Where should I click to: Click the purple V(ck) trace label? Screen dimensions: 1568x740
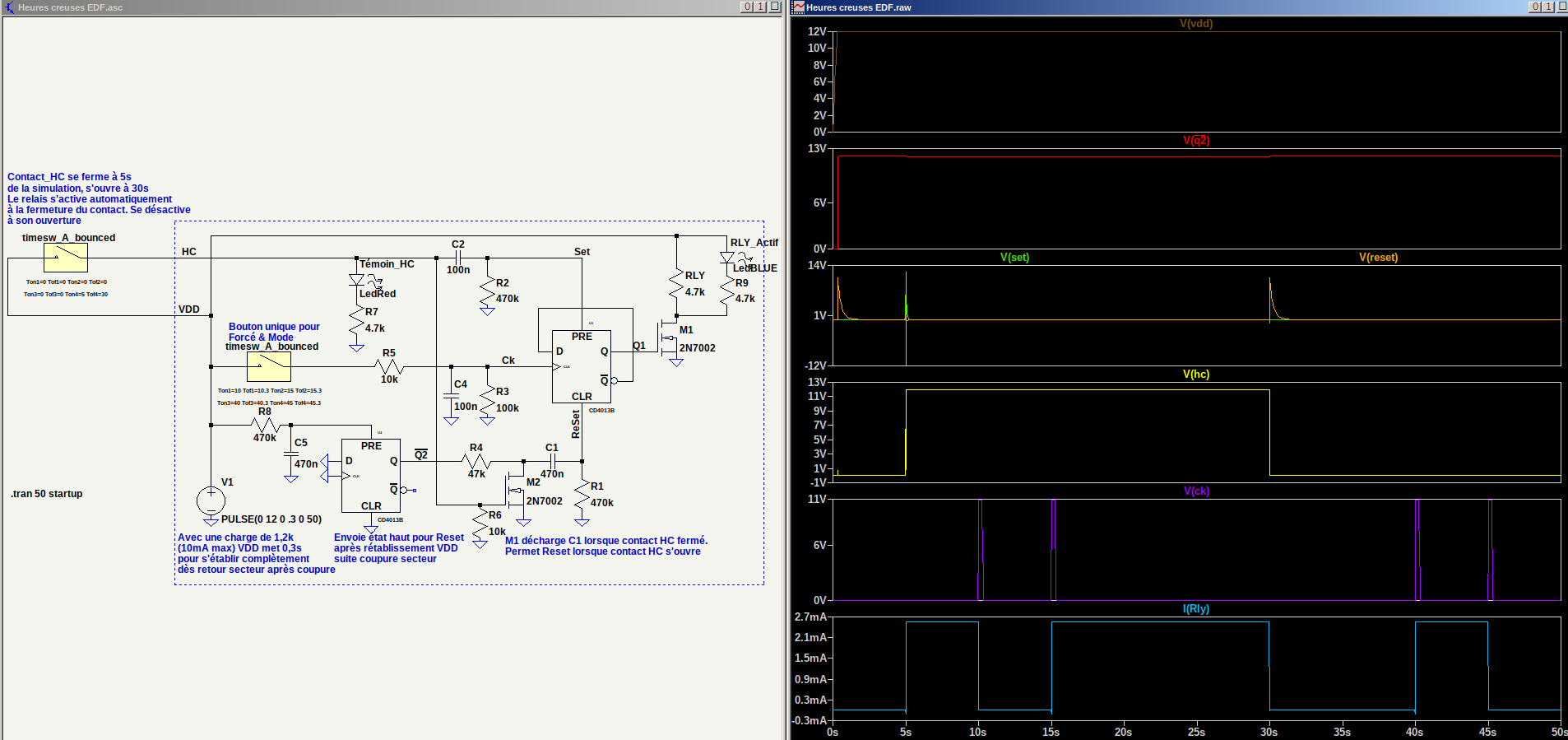[x=1195, y=491]
